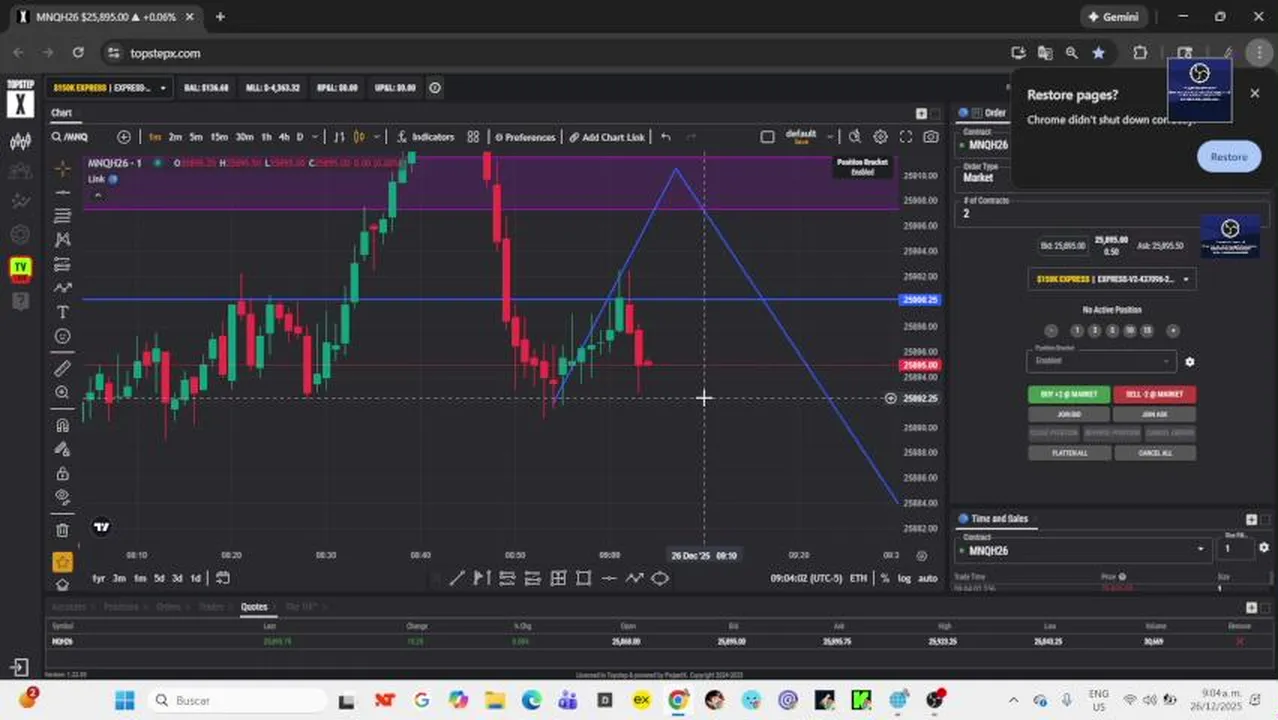
Task: Click Sell -2 @ Market button
Action: 1154,394
